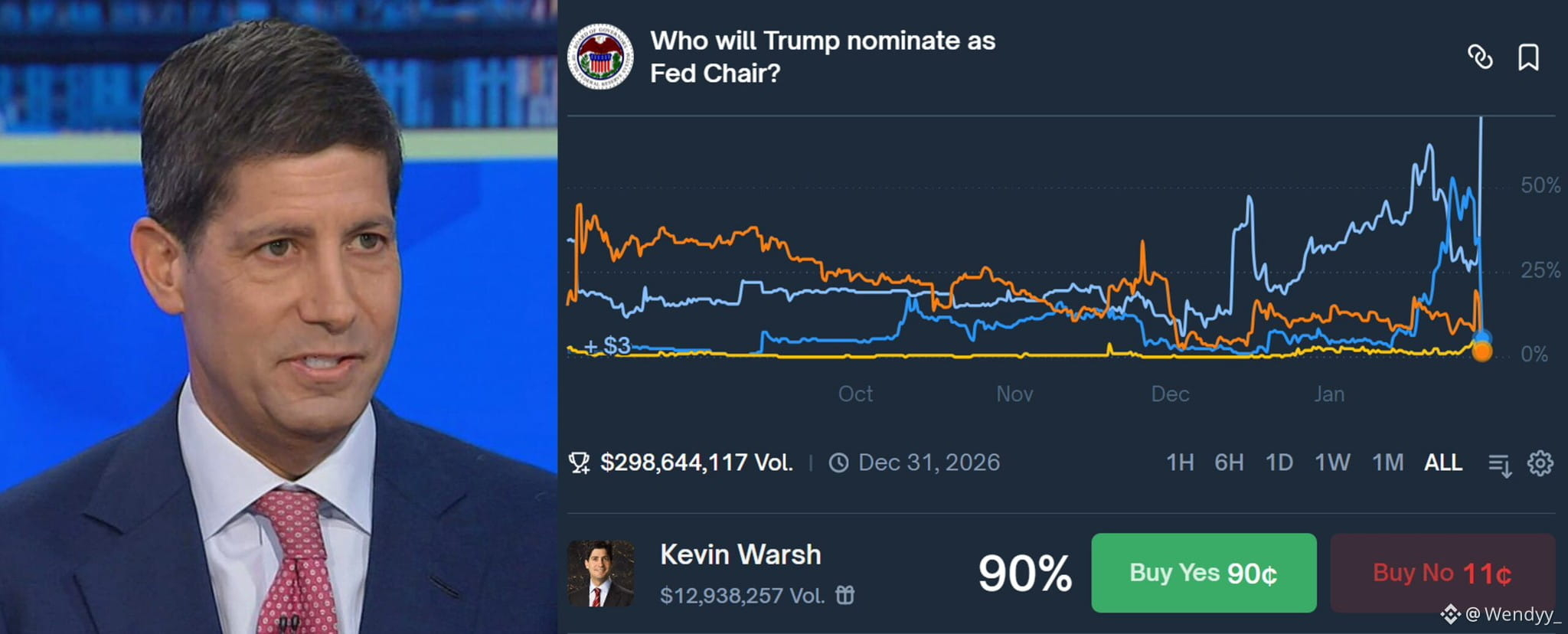Click the Kevin Warsh outcome name
Image resolution: width=1568 pixels, height=634 pixels.
point(740,554)
